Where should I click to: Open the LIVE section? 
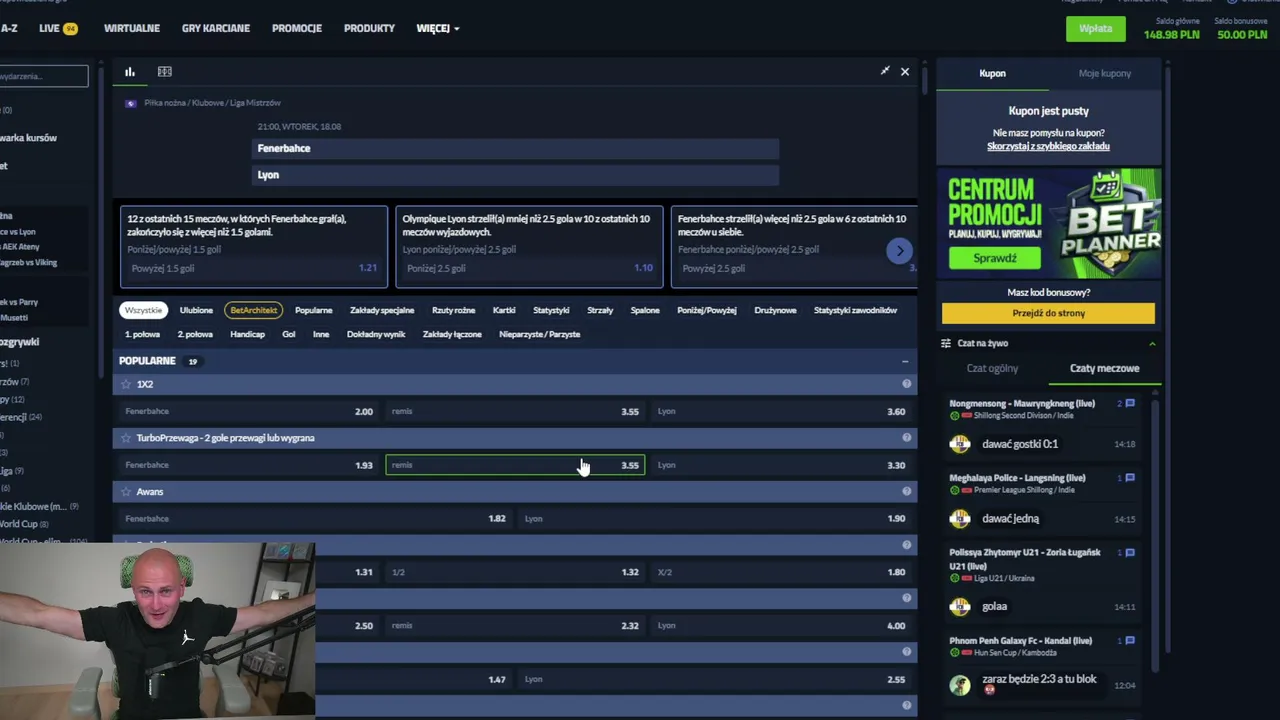tap(58, 28)
